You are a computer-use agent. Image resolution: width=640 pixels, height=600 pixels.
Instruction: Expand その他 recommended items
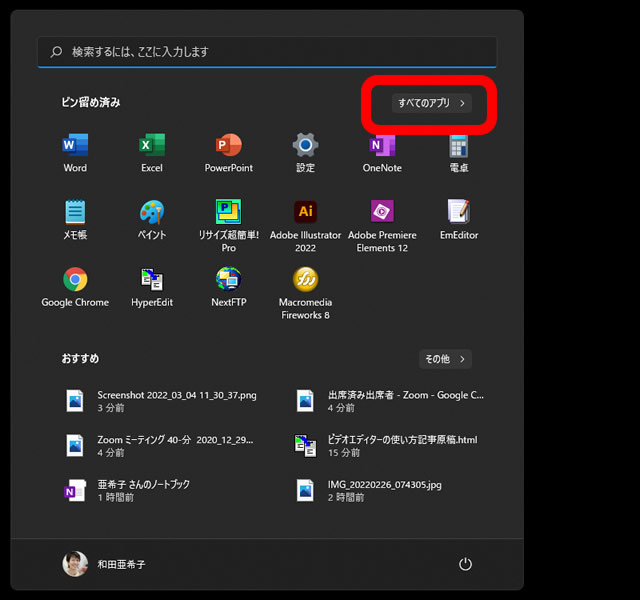pyautogui.click(x=444, y=359)
